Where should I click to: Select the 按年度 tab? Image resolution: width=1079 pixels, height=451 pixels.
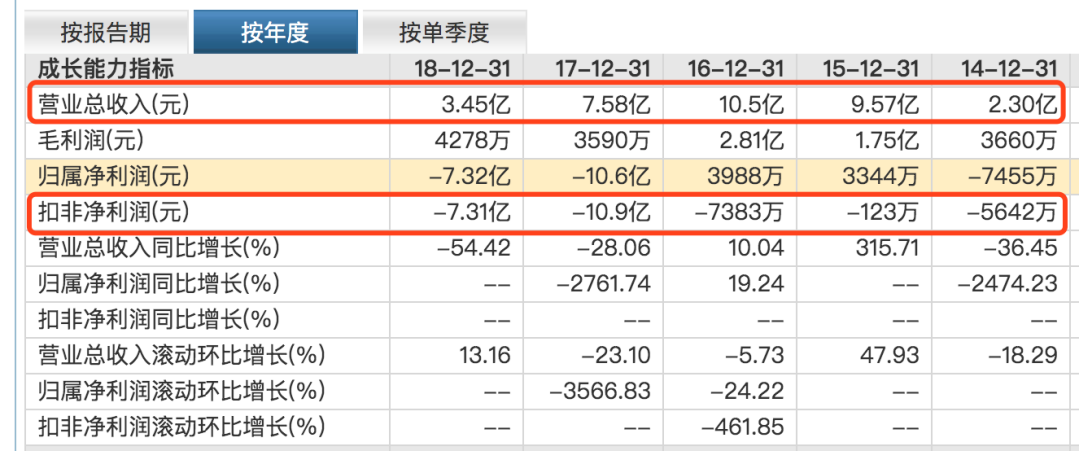click(x=274, y=33)
